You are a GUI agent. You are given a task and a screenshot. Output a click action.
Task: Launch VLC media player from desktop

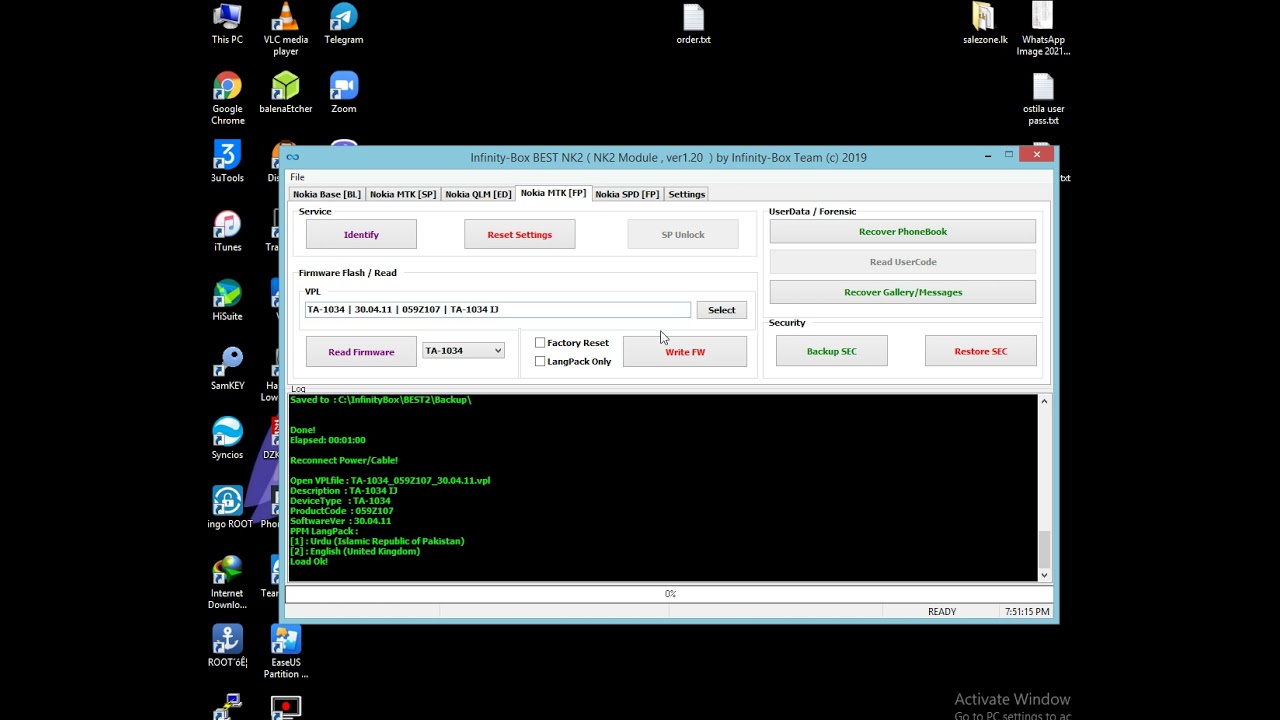point(286,30)
